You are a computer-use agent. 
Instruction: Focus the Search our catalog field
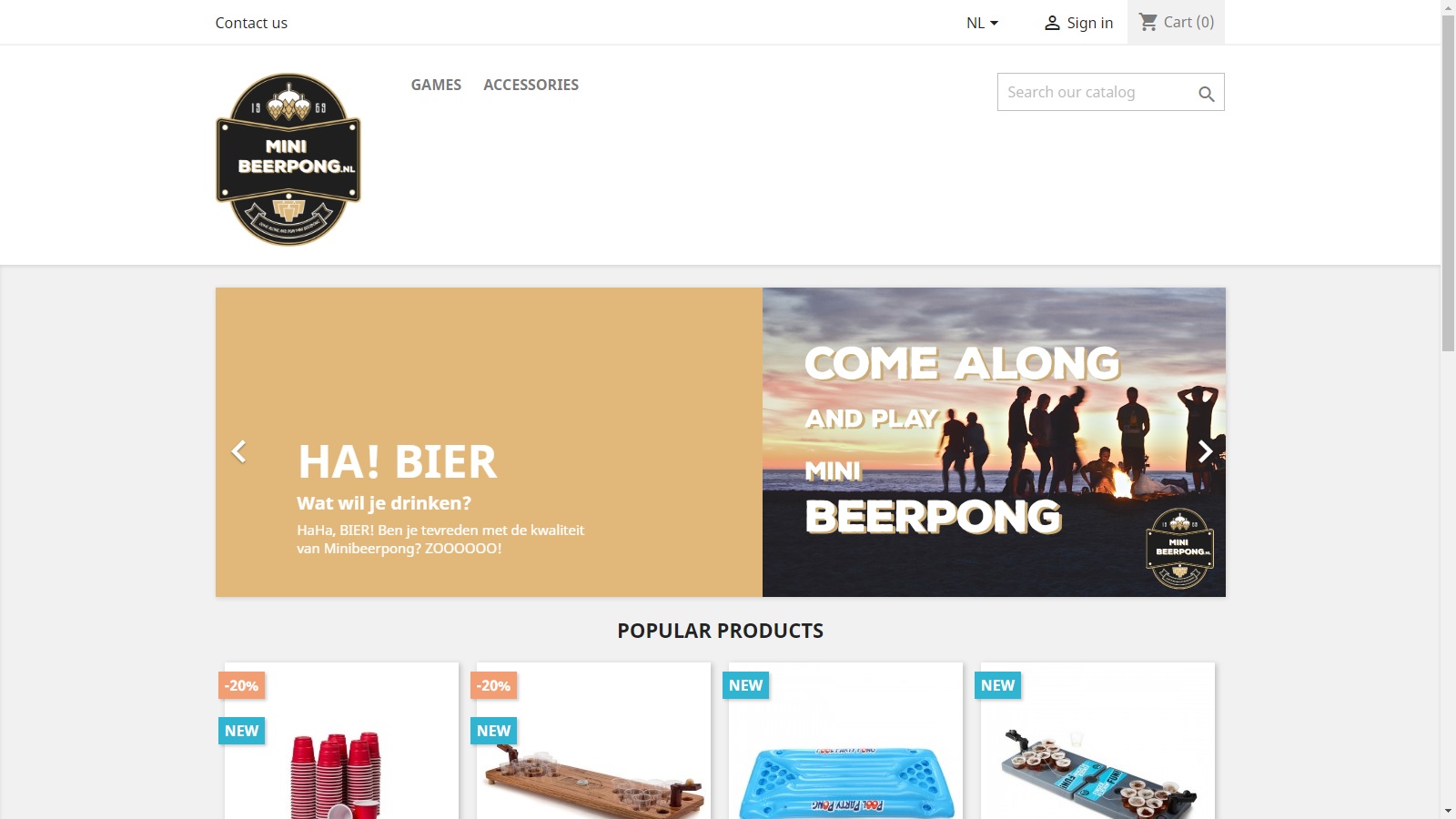pyautogui.click(x=1099, y=92)
